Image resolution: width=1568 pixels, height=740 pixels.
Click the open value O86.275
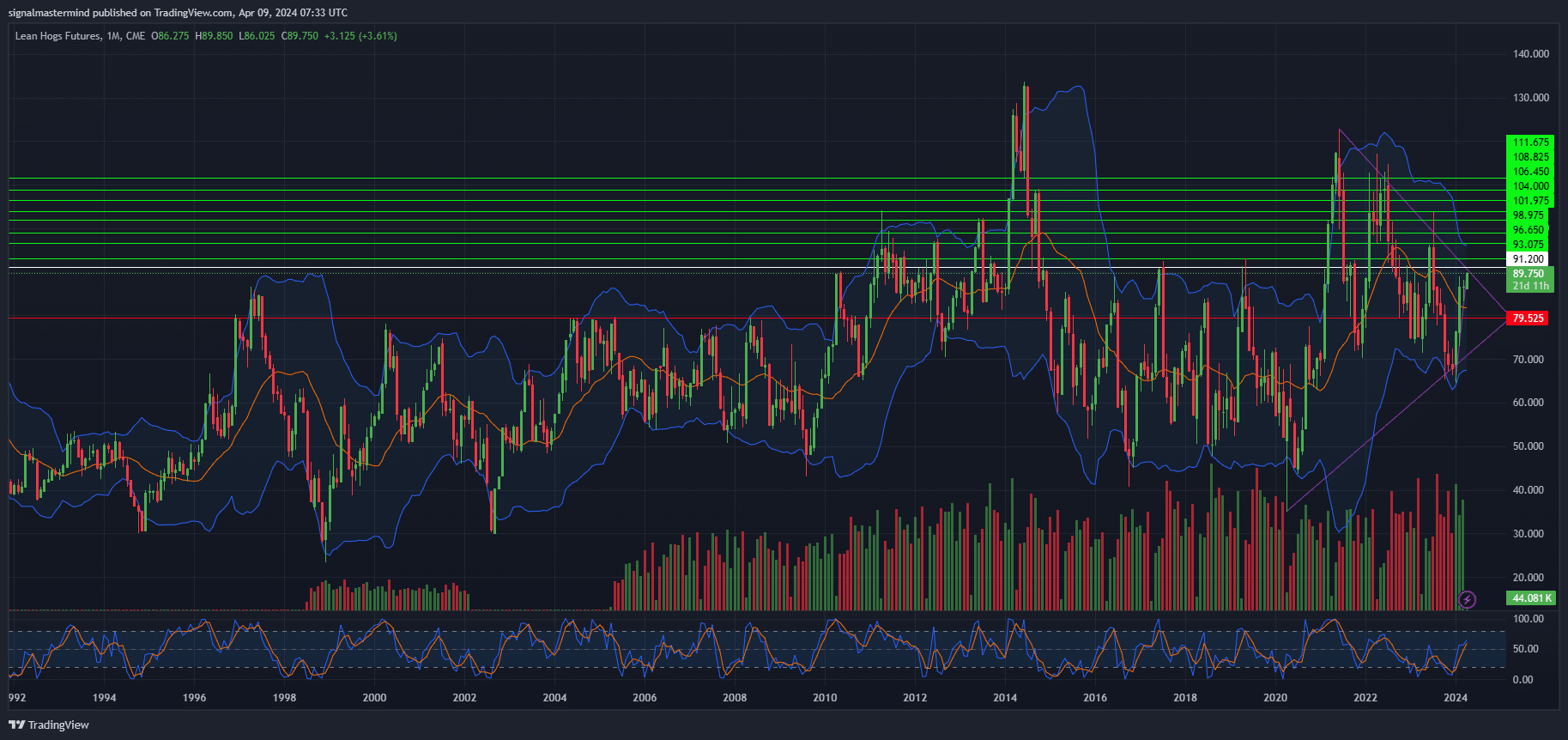tap(170, 36)
